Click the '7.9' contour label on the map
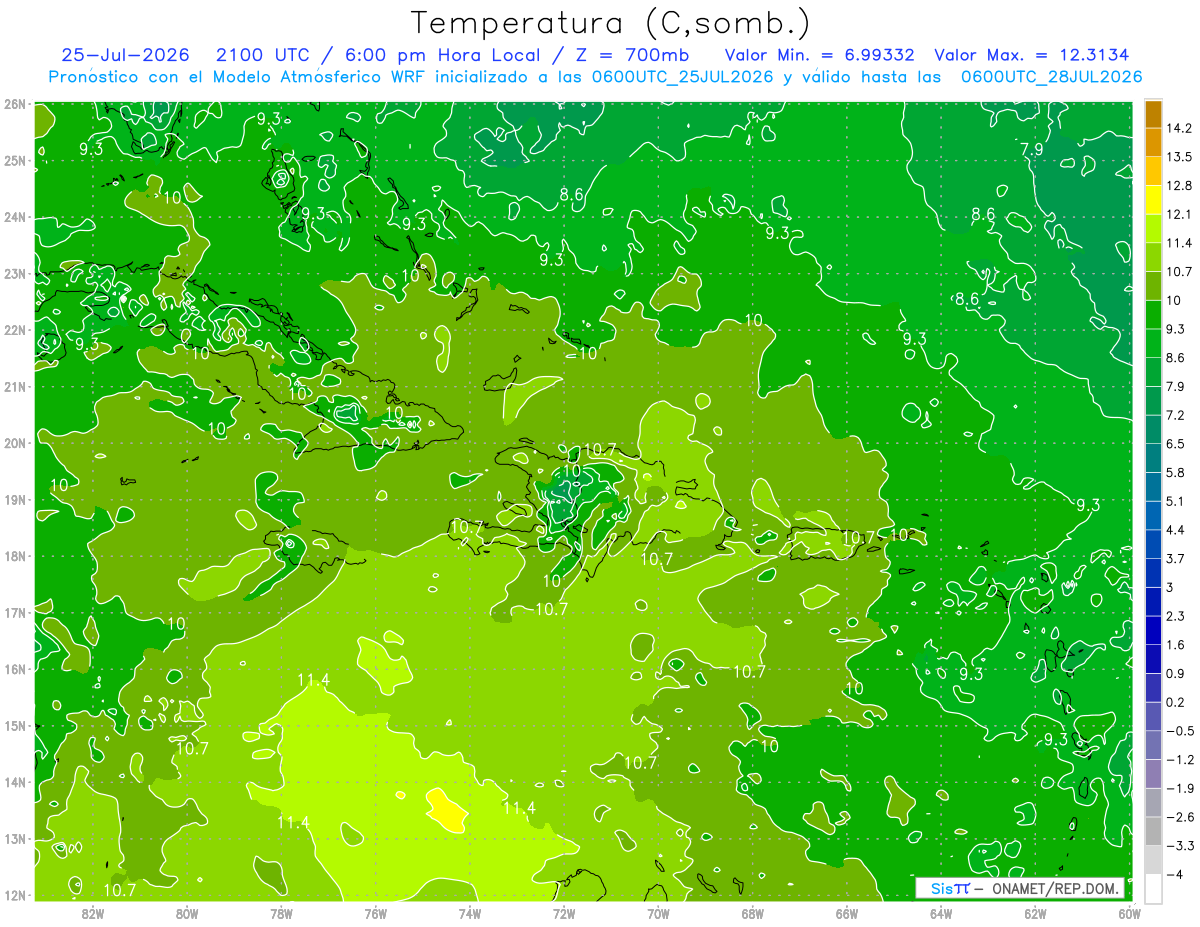The height and width of the screenshot is (927, 1200). [x=1031, y=149]
